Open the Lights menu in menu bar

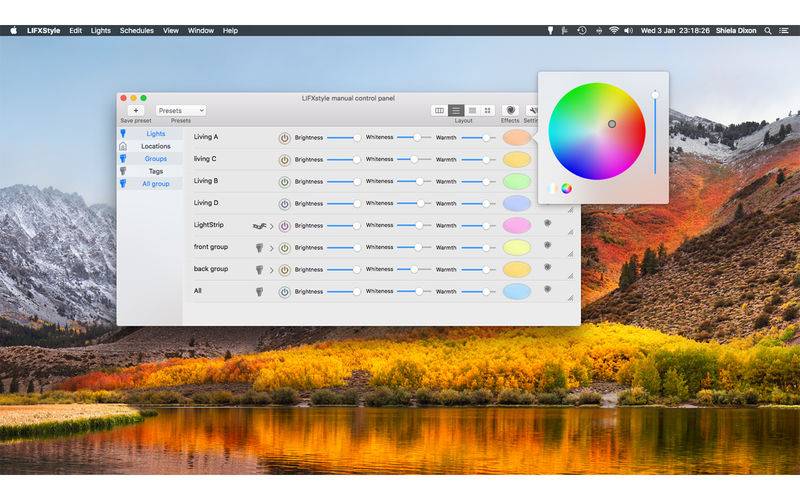coord(101,31)
